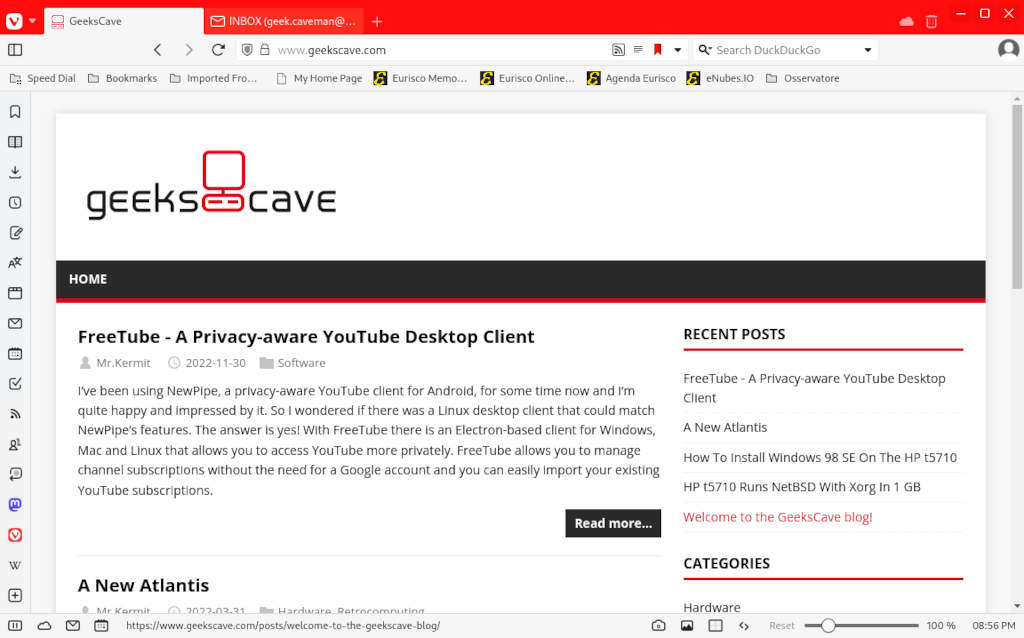Open the Tasks panel

pos(15,384)
